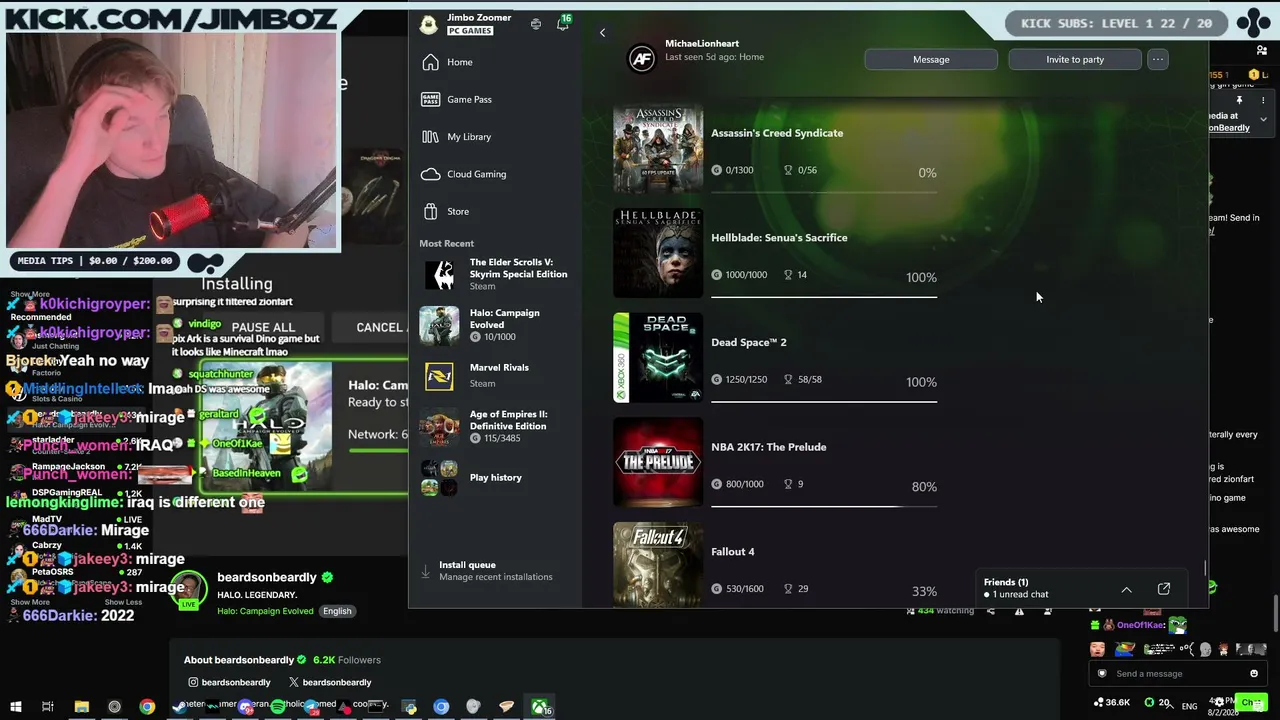Open Dead Space 2 cover art
The image size is (1280, 720).
[x=658, y=358]
